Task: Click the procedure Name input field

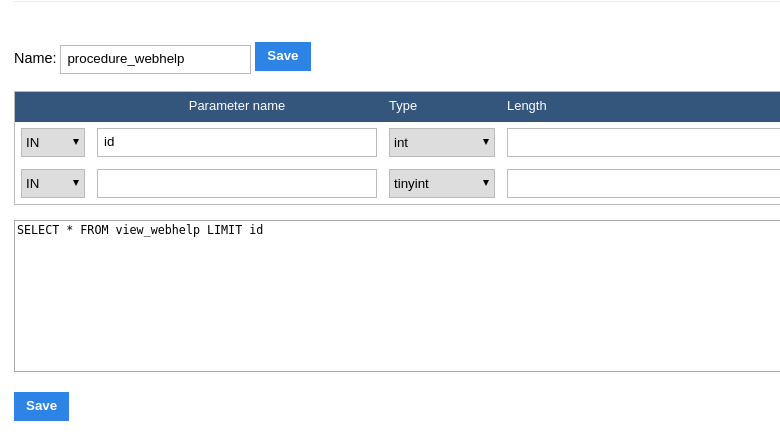Action: [155, 59]
